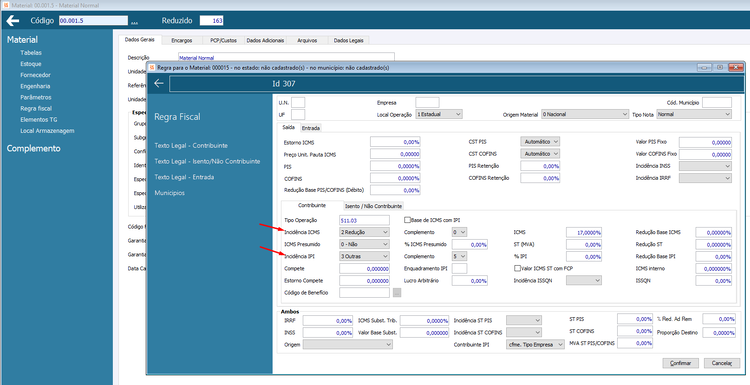
Task: Enable Base de ICMS com IPI checkbox
Action: coord(408,220)
